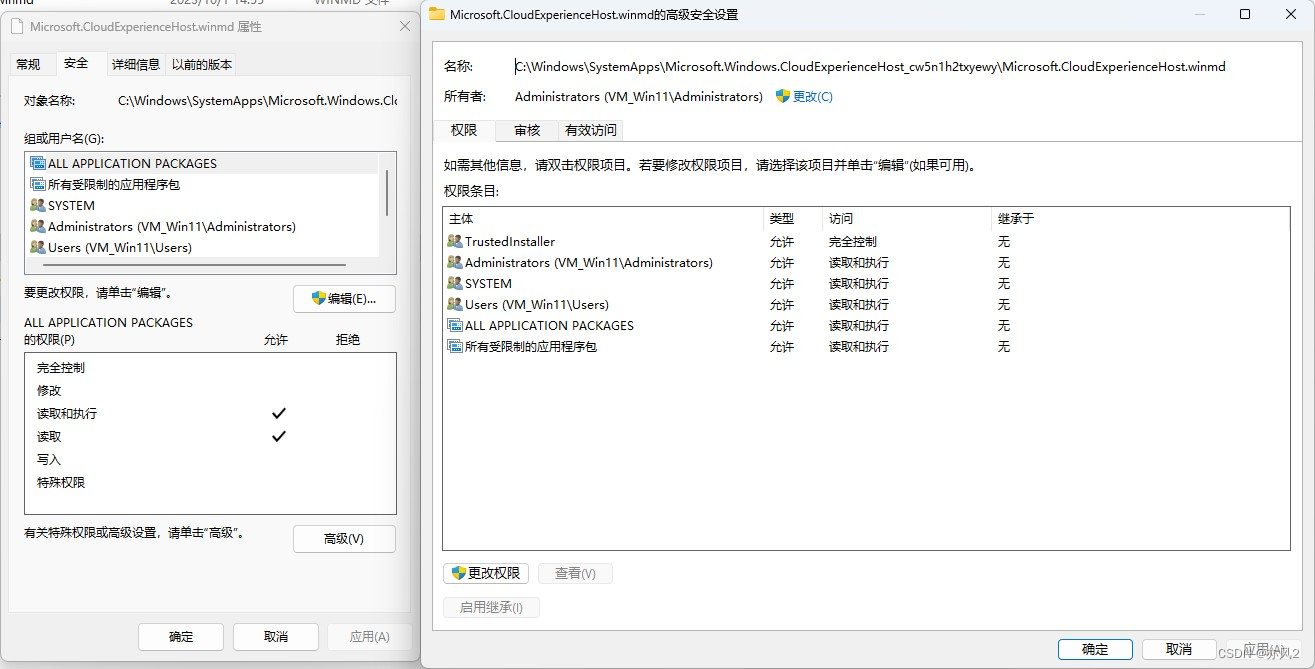The width and height of the screenshot is (1315, 669).
Task: Click the SYSTEM icon in the permission entries
Action: point(455,283)
